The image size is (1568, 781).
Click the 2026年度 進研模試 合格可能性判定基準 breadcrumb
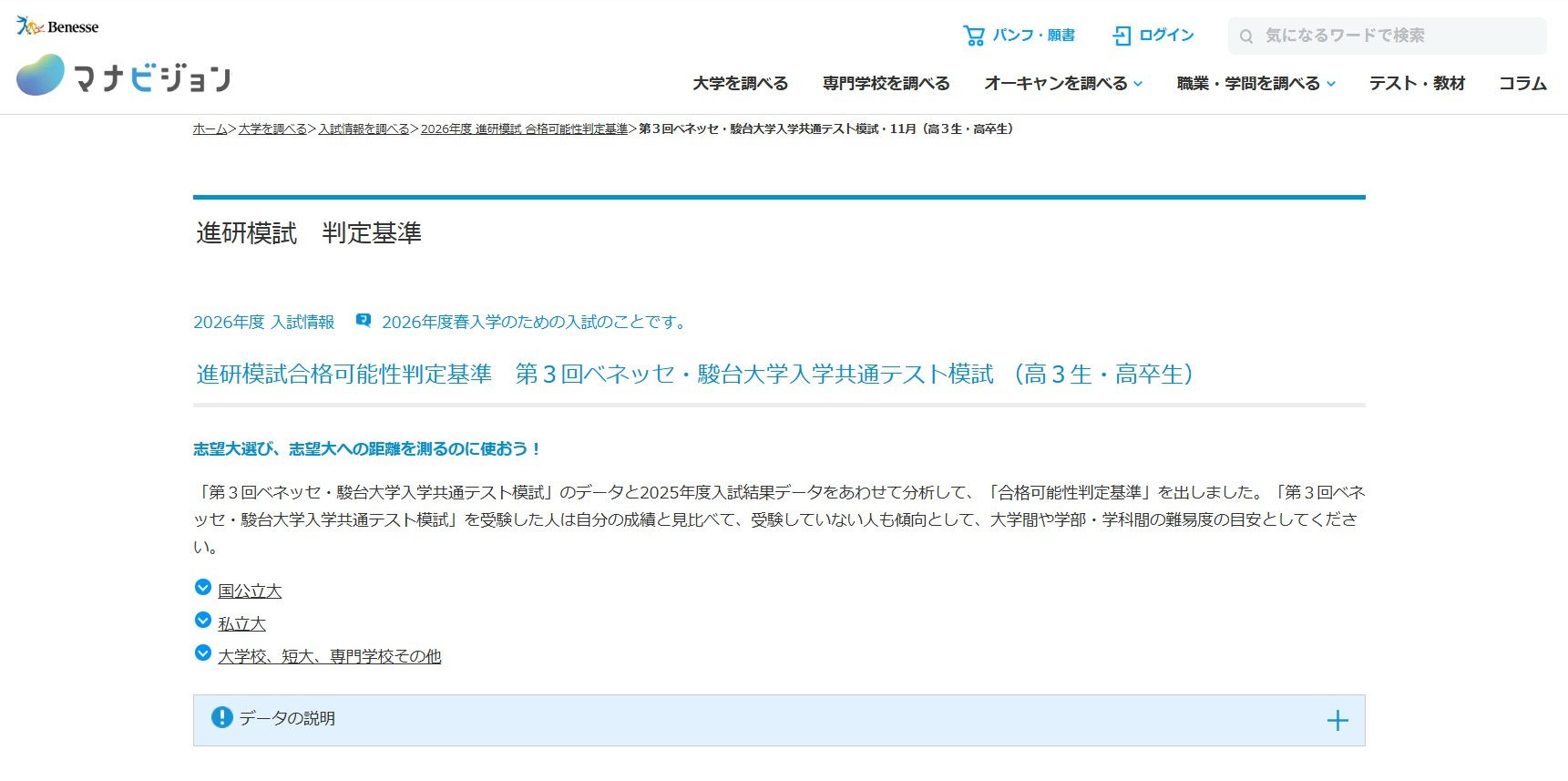point(524,128)
